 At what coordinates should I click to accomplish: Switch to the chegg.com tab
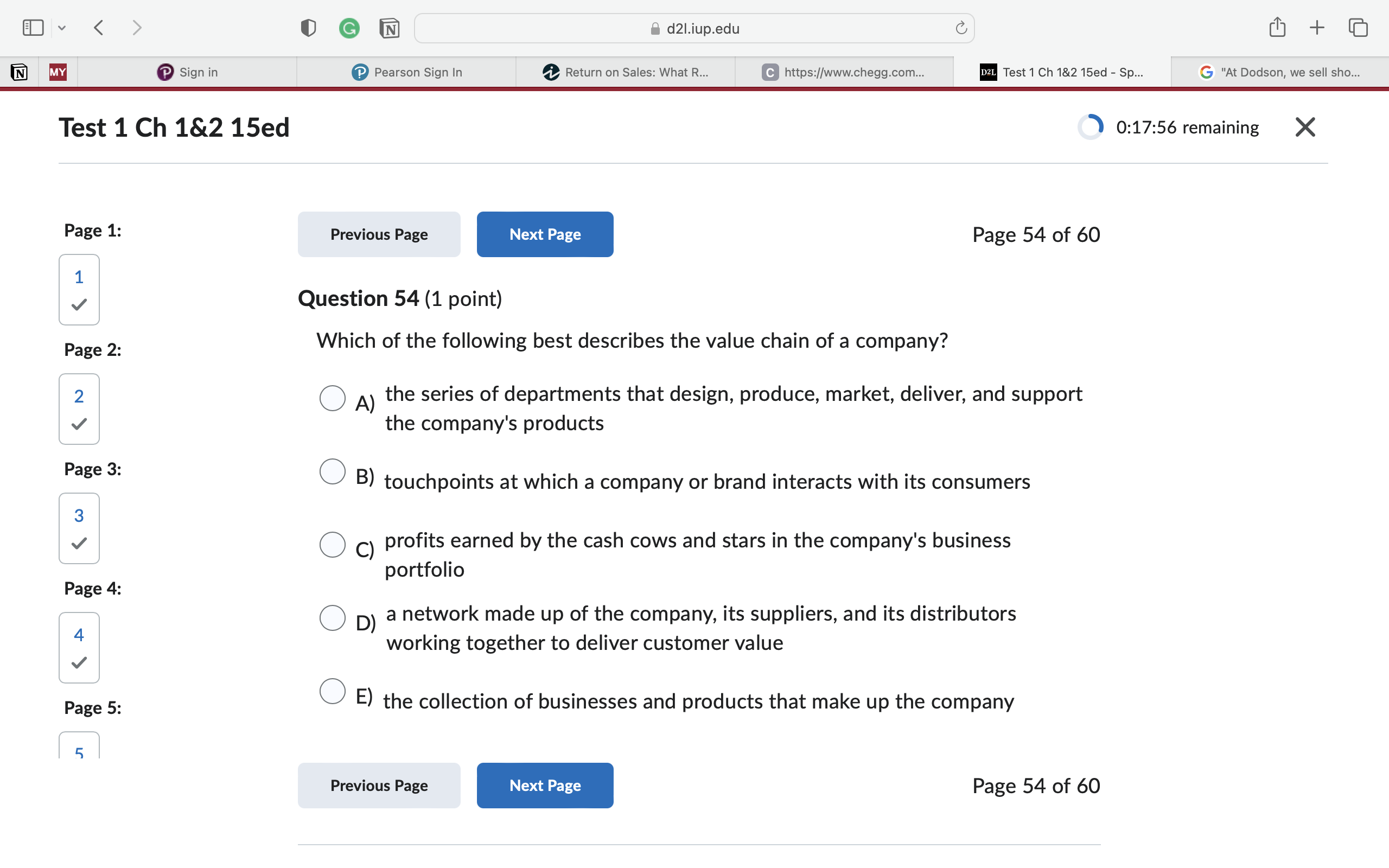tap(844, 72)
